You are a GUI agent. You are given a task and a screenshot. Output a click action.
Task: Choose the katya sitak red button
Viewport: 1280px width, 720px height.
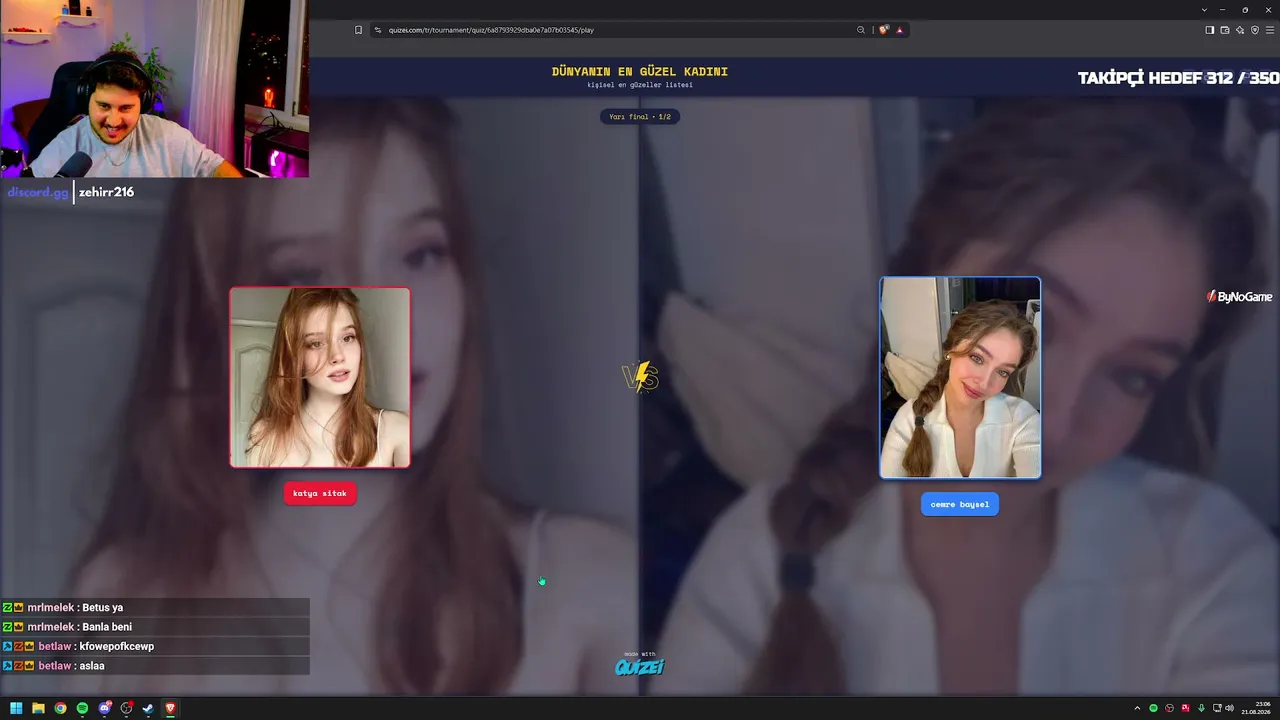320,493
